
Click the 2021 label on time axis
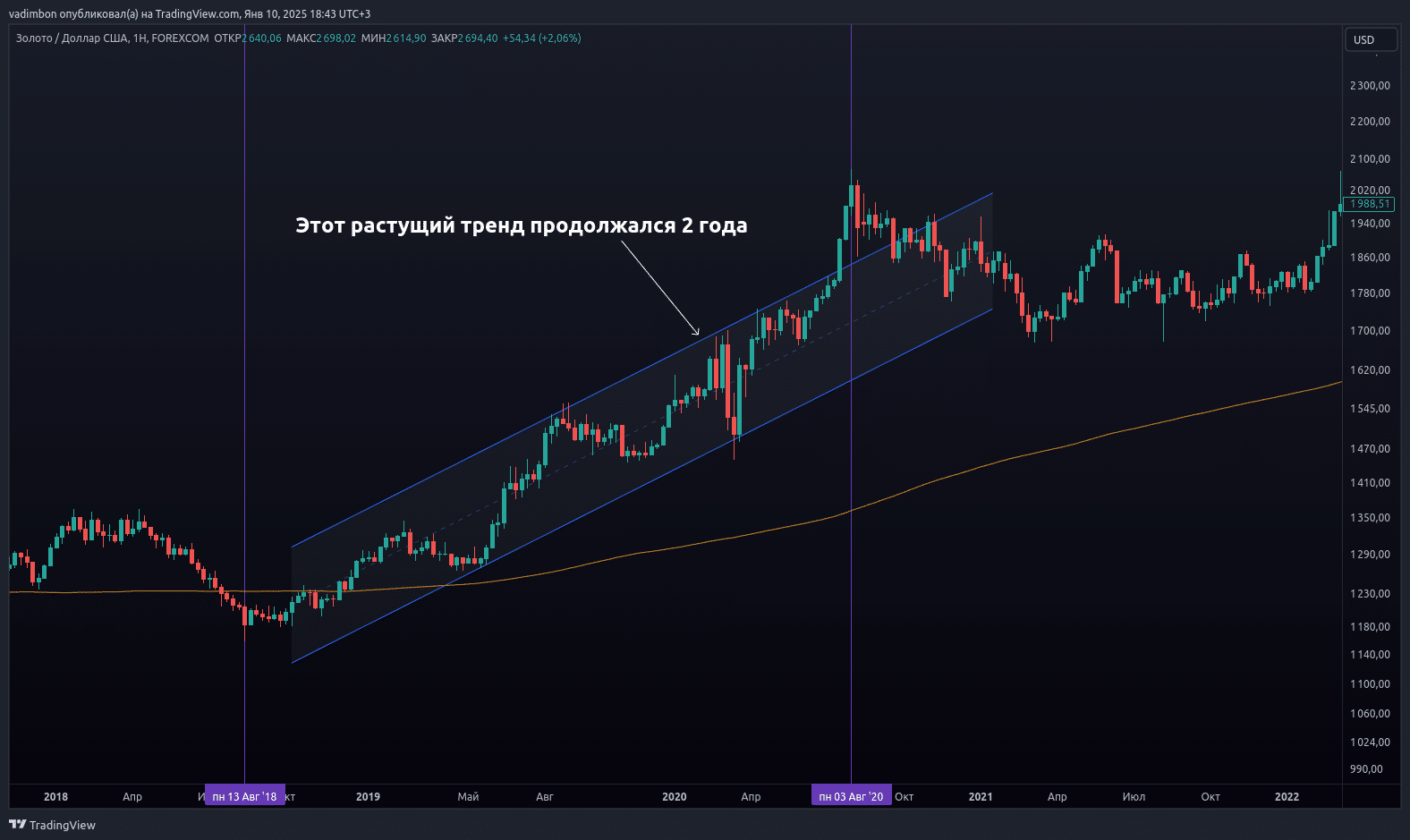[981, 796]
